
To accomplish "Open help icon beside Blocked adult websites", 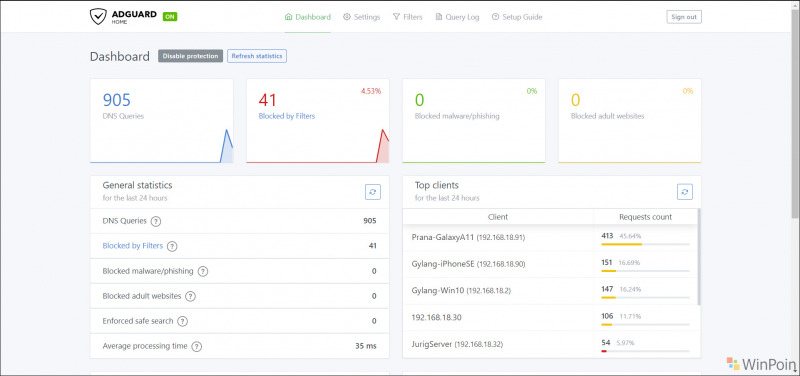I will [x=190, y=296].
